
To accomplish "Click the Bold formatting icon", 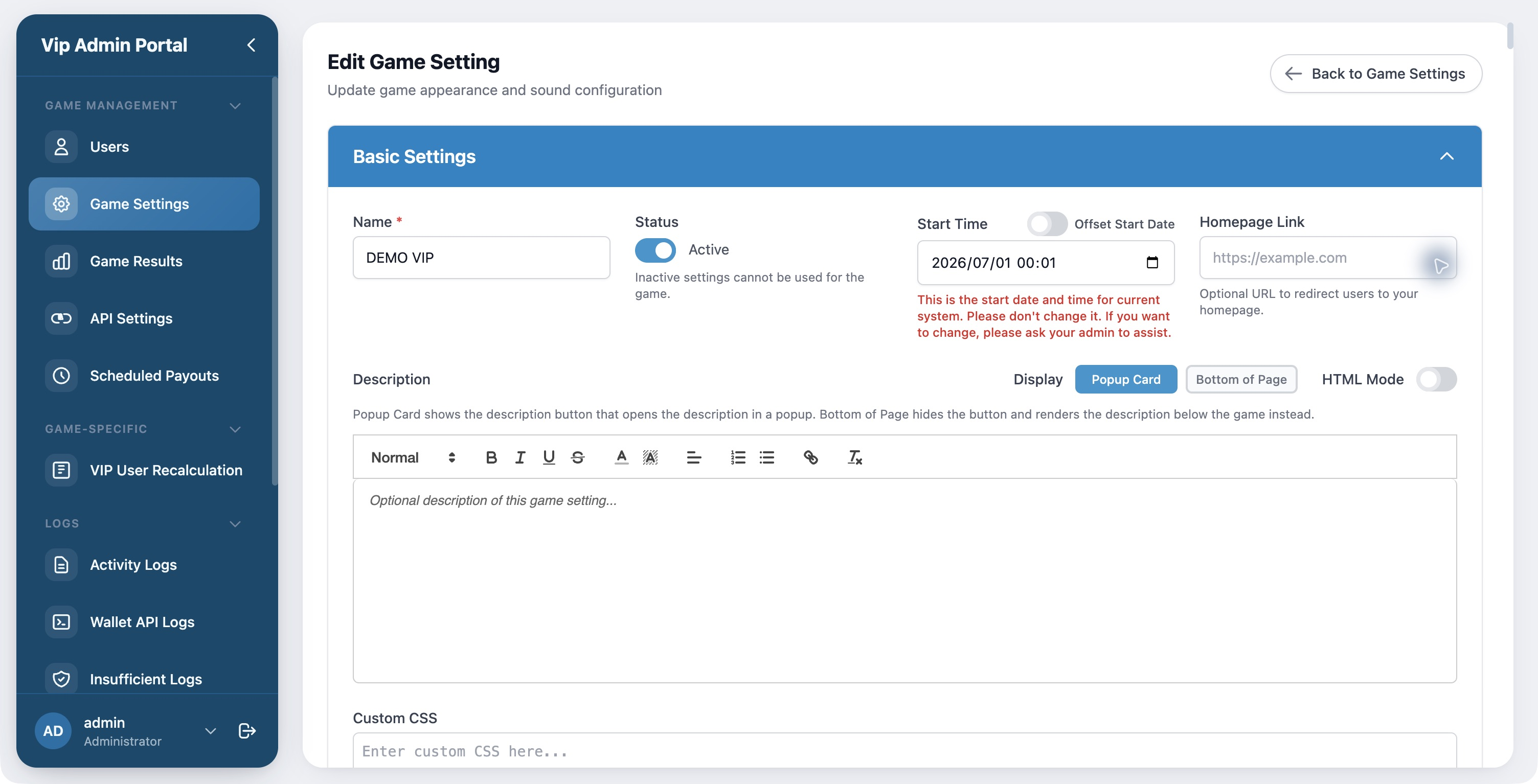I will 491,457.
